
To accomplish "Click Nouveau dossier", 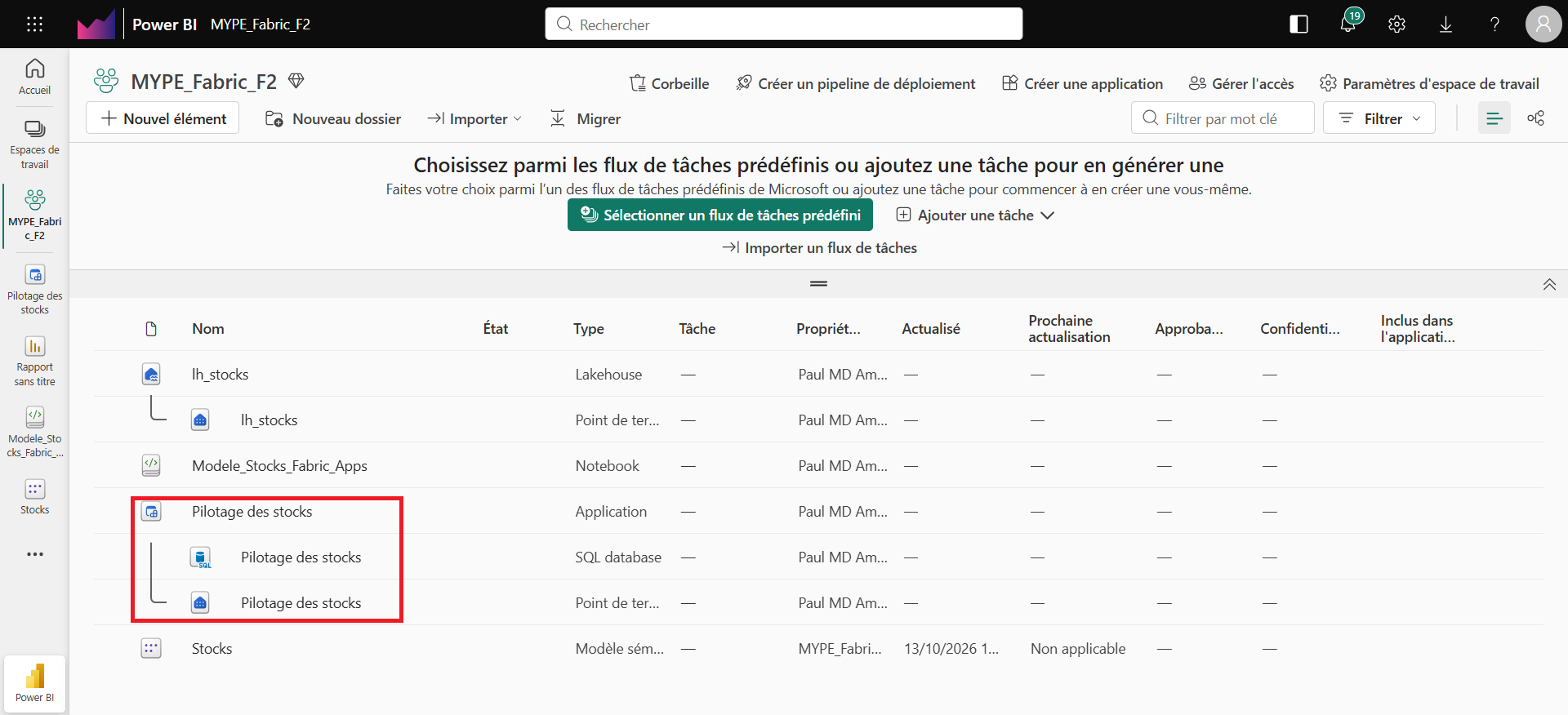I will point(333,119).
